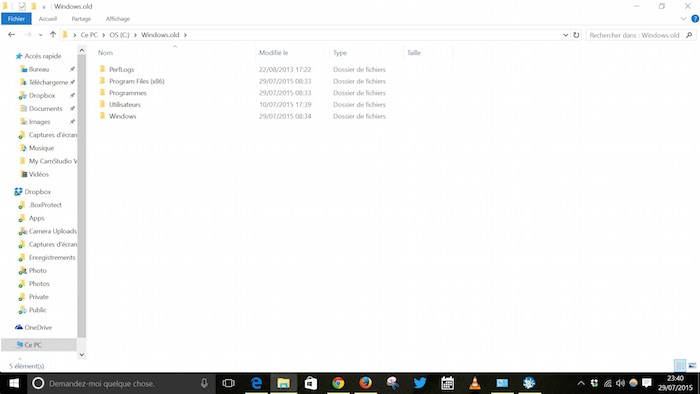Open Images in quick access
Screen dimensions: 700x394
pyautogui.click(x=39, y=121)
